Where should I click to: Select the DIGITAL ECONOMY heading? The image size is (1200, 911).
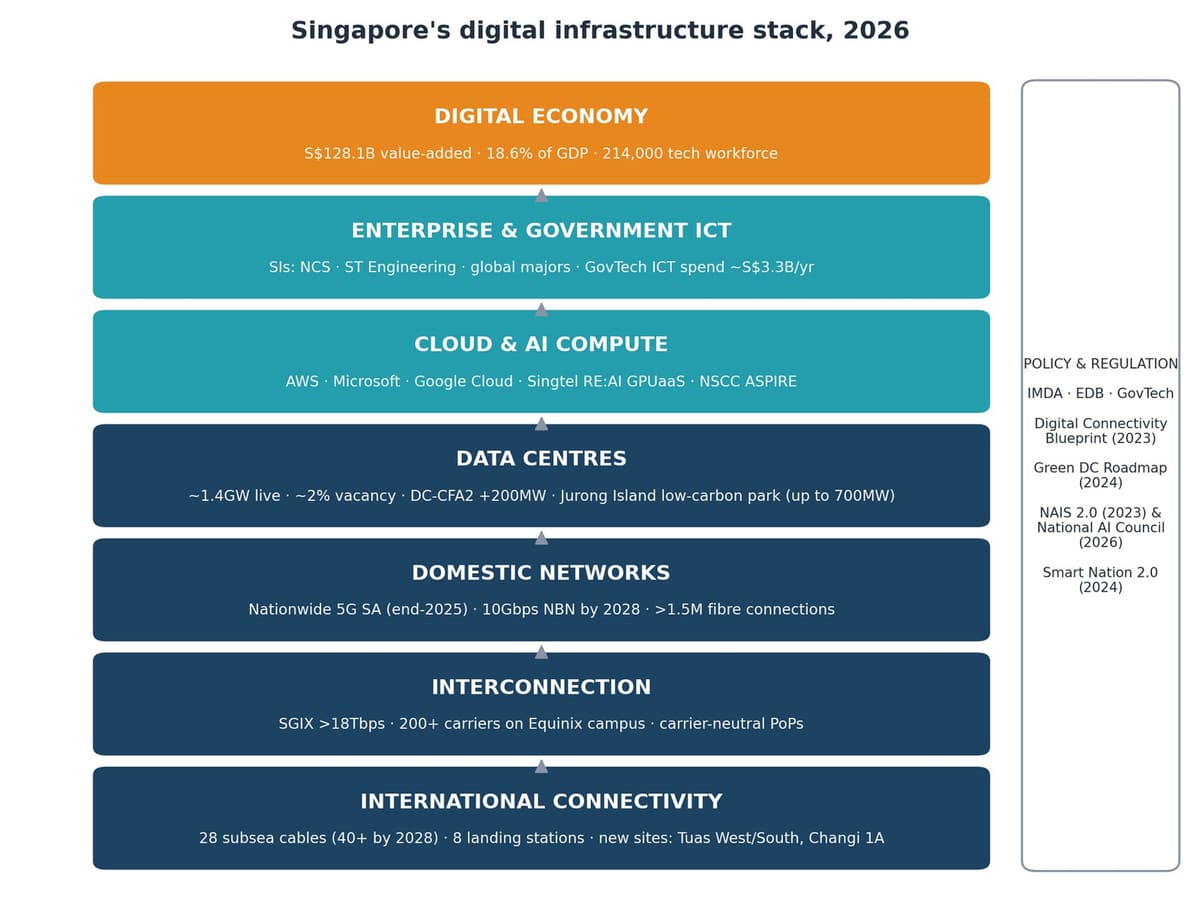pos(541,117)
